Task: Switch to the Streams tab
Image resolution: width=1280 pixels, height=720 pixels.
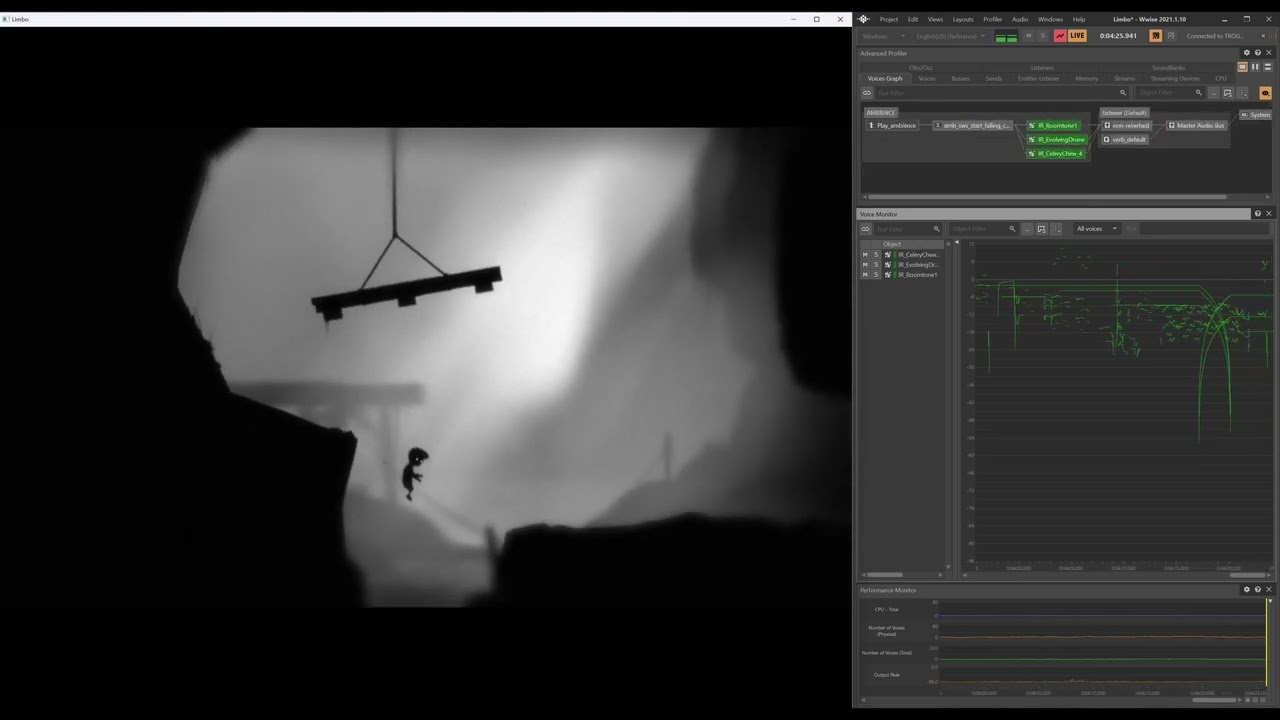Action: [x=1124, y=78]
